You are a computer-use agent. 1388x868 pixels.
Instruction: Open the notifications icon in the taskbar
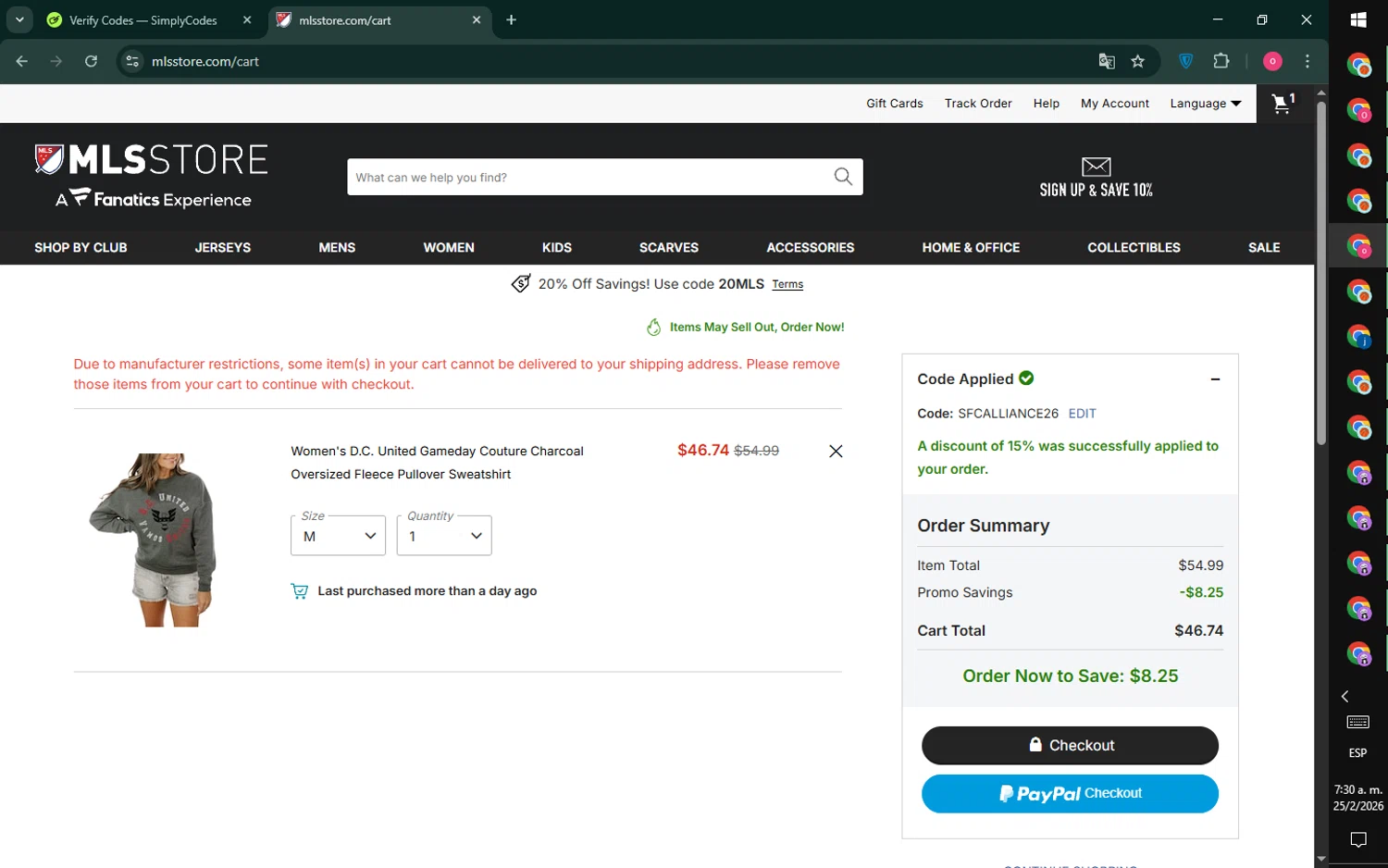pos(1358,839)
